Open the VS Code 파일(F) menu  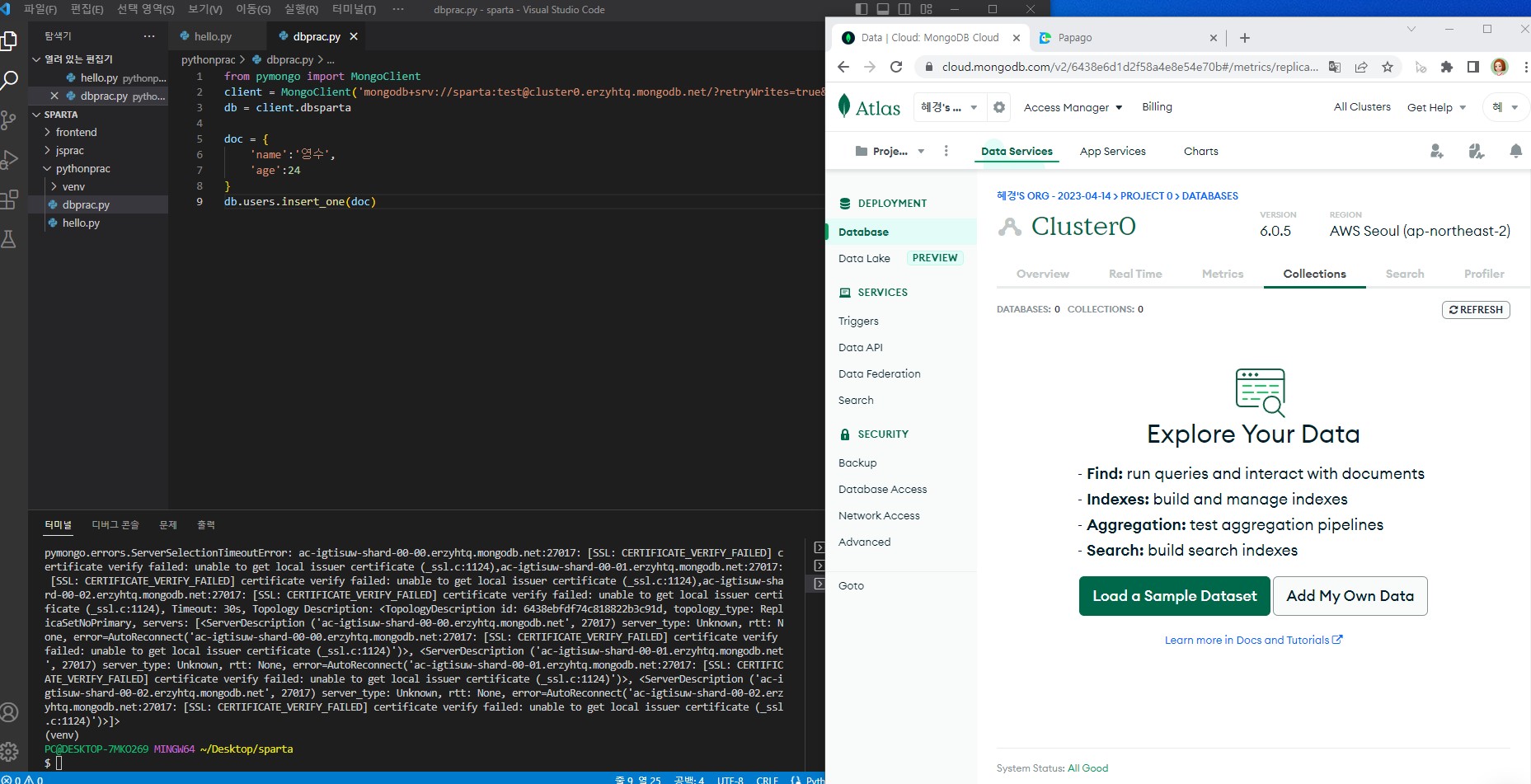pyautogui.click(x=40, y=9)
